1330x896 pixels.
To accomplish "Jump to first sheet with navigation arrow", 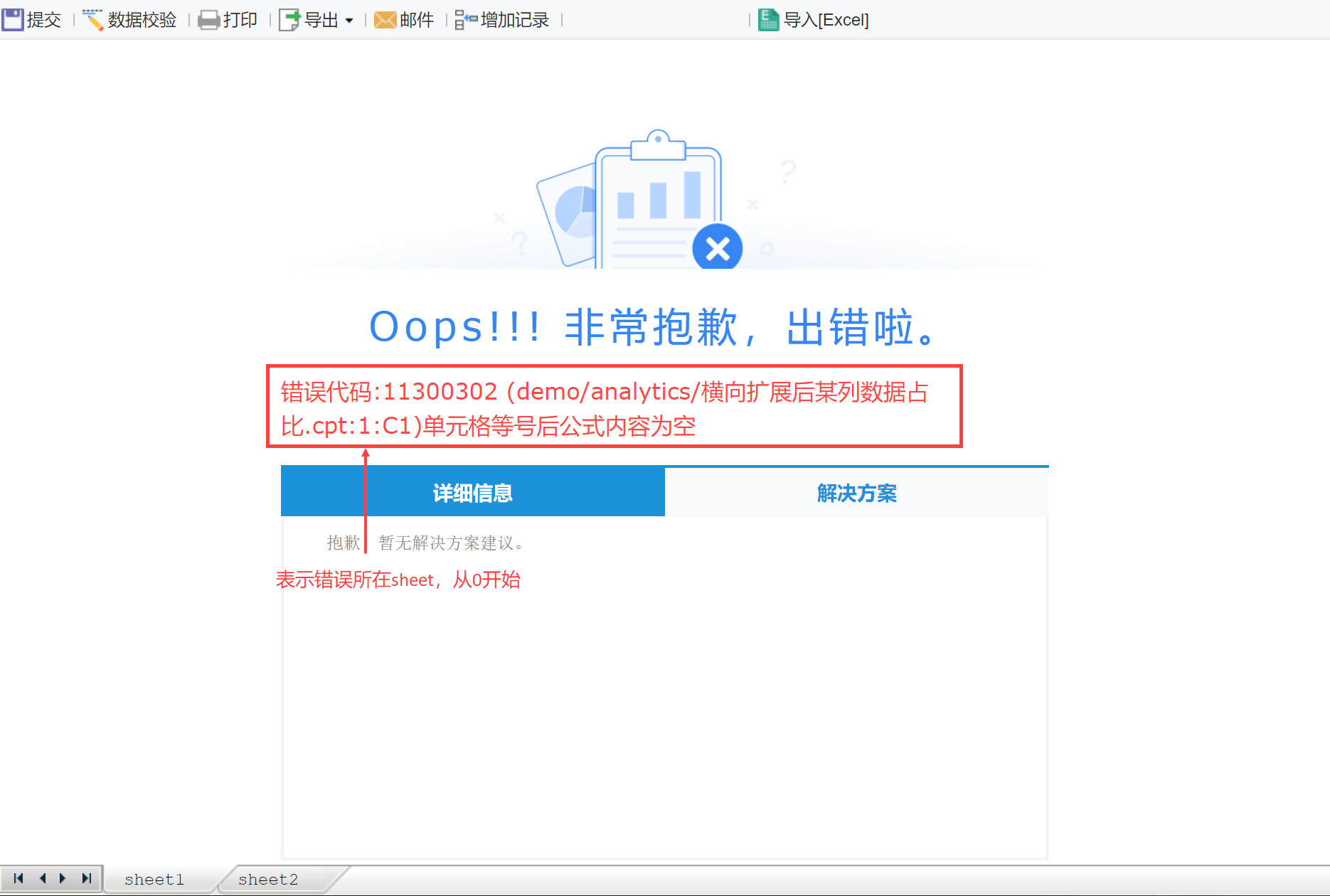I will pos(18,878).
